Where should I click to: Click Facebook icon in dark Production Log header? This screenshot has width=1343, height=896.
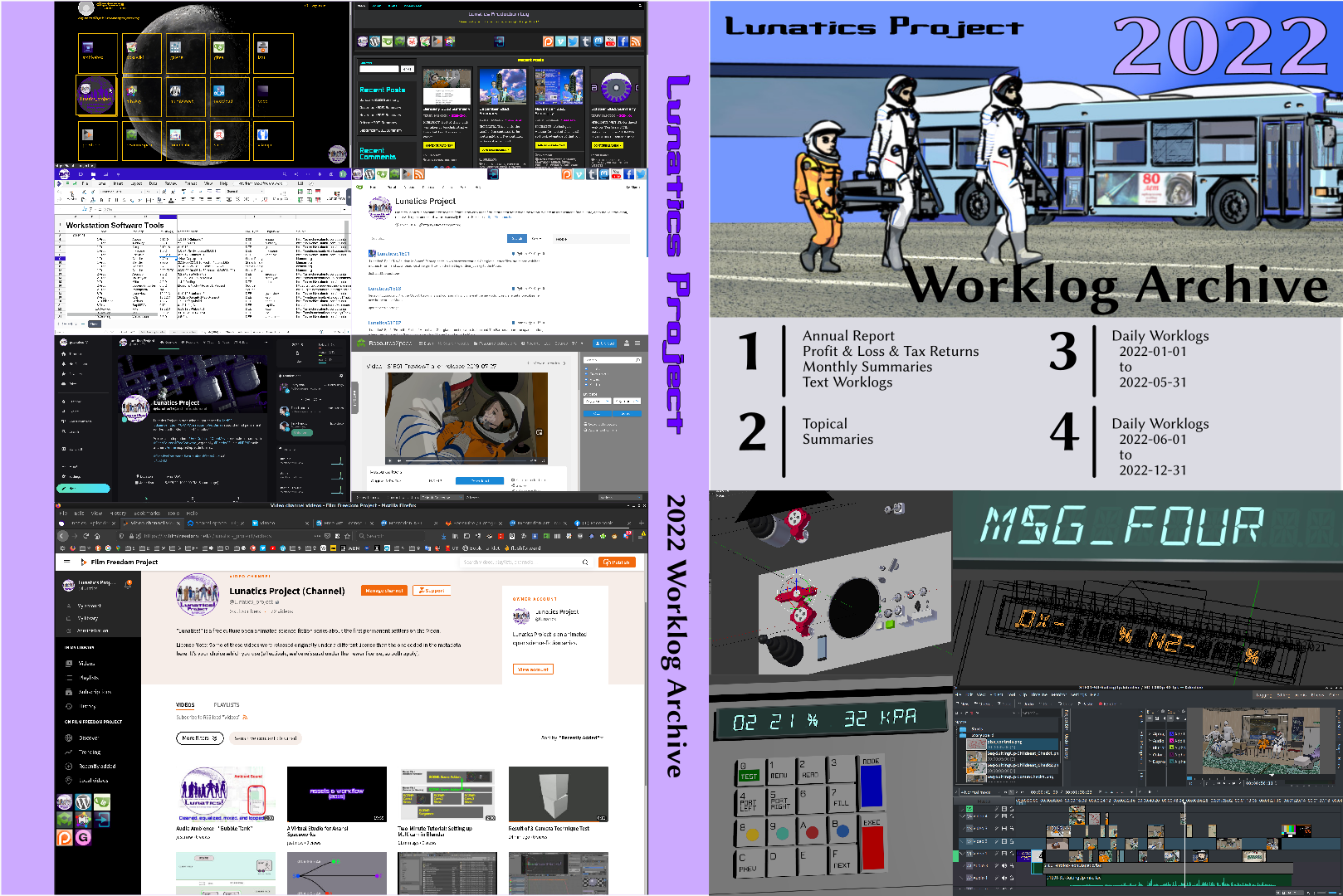pyautogui.click(x=623, y=41)
